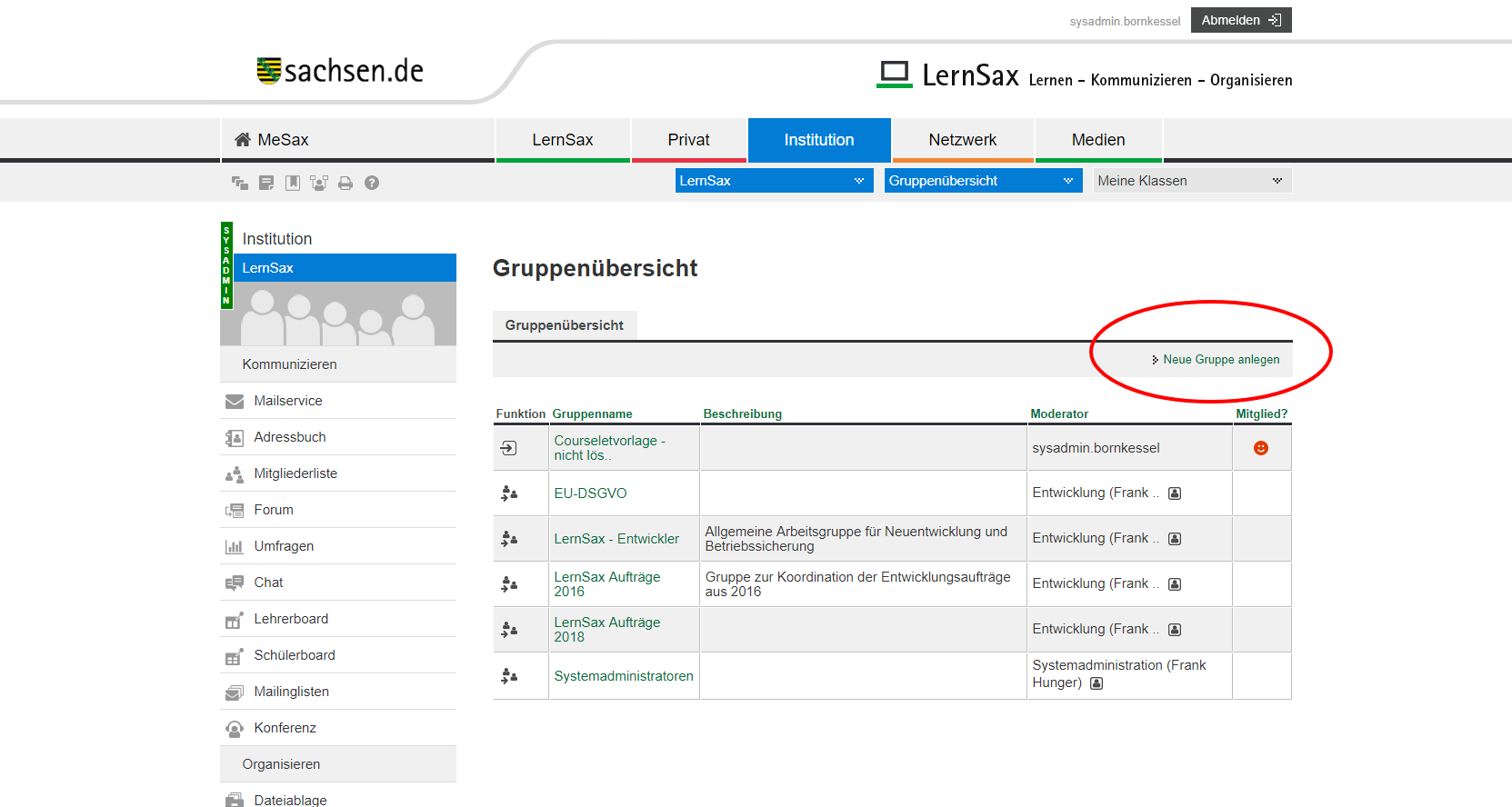Open the Abmelden logout button
The width and height of the screenshot is (1512, 807).
[x=1240, y=20]
